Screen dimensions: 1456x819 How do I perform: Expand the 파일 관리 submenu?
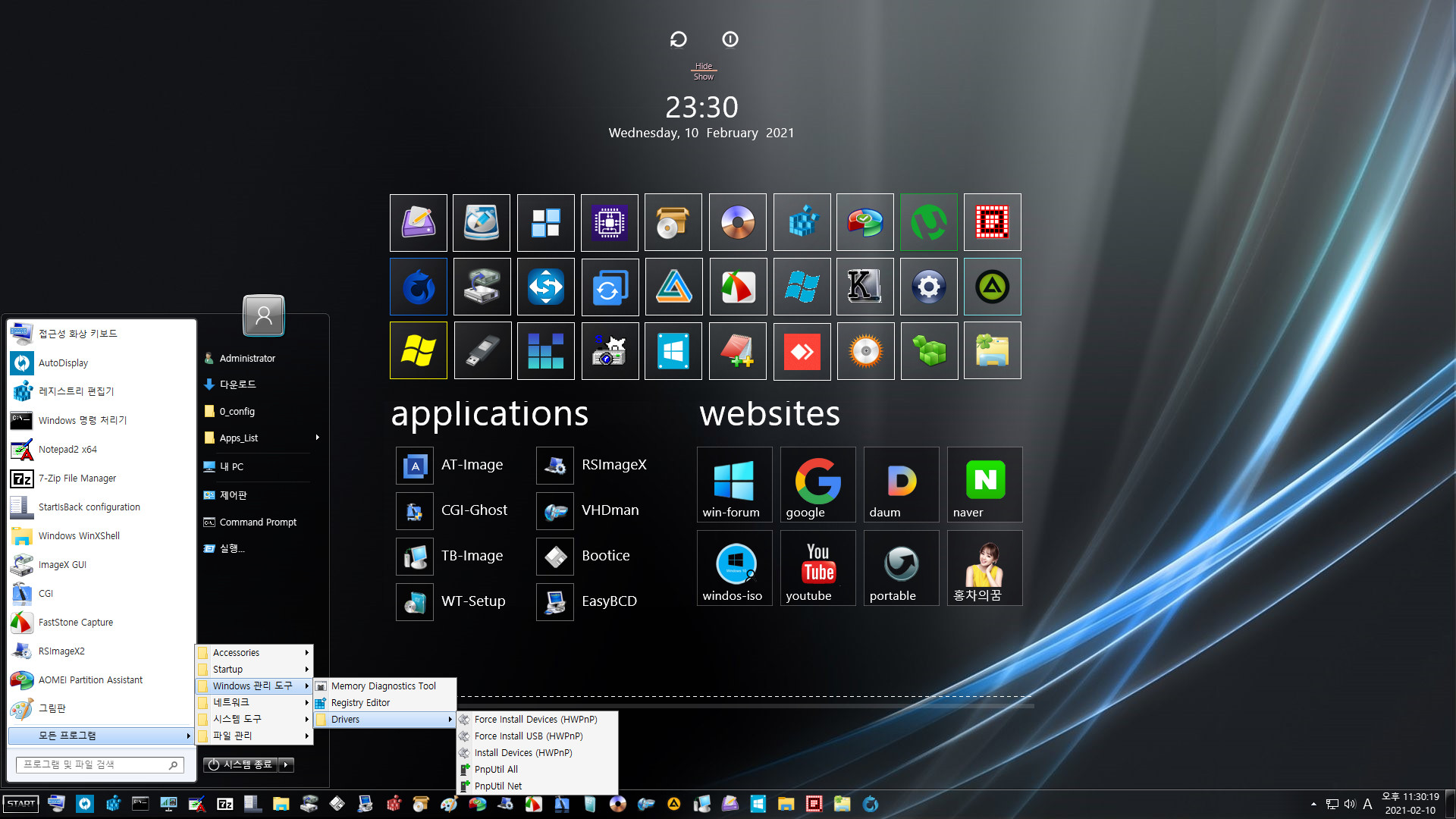pyautogui.click(x=254, y=736)
